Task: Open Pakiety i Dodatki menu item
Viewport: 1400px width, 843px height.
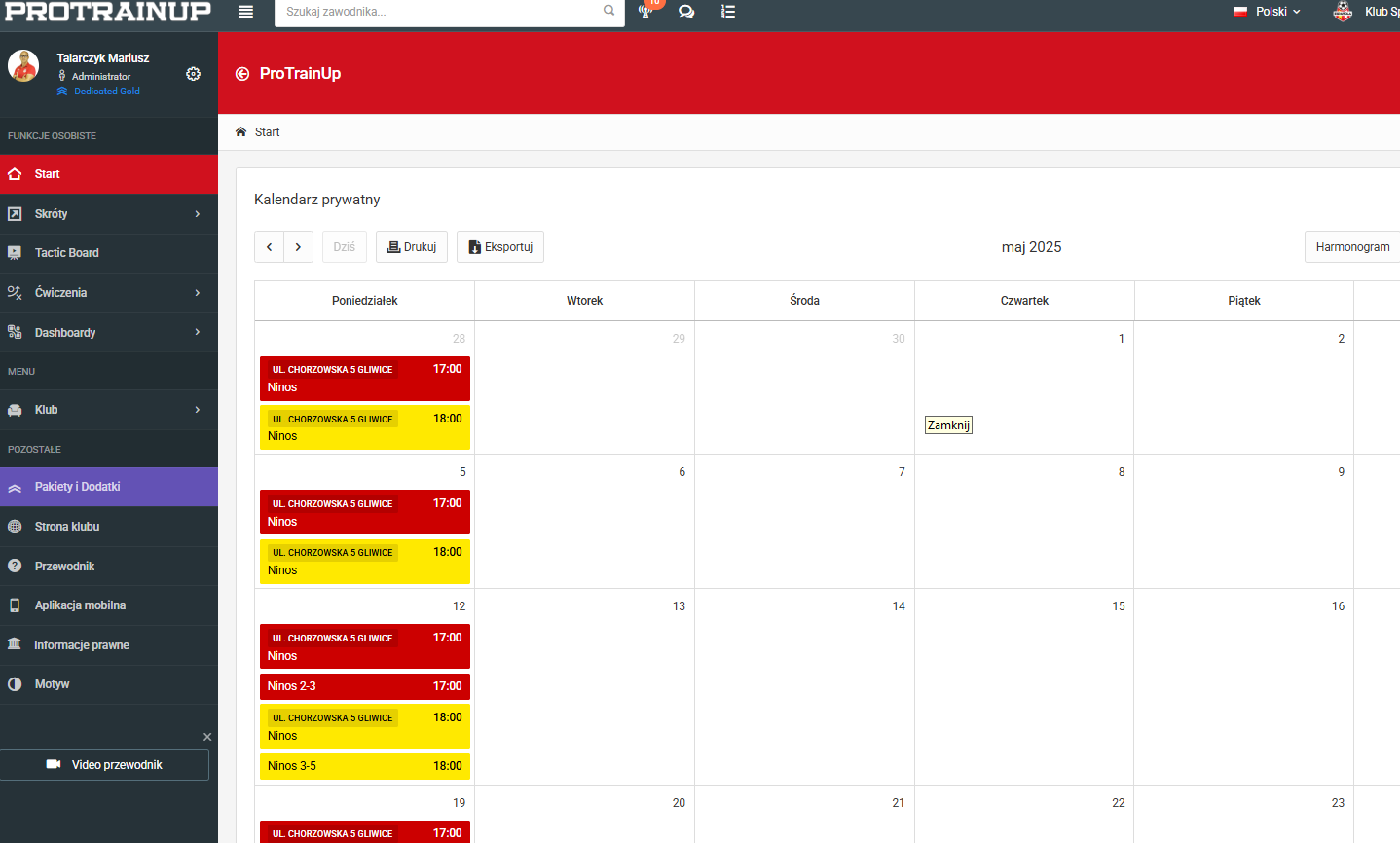Action: pyautogui.click(x=109, y=487)
